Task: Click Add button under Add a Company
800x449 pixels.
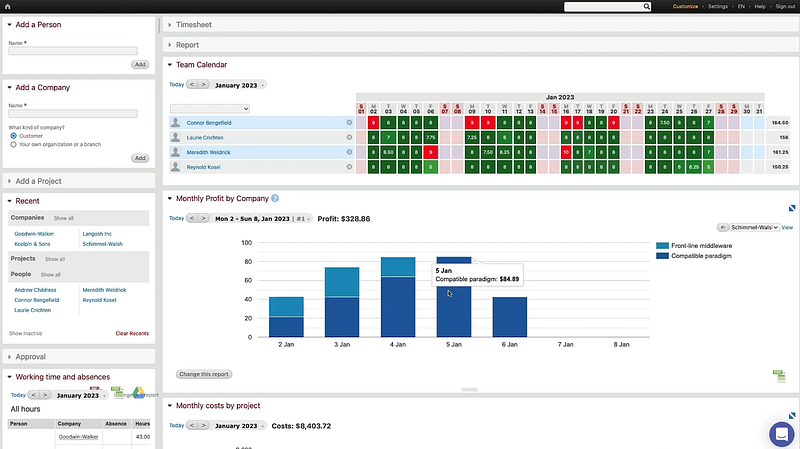Action: coord(140,158)
